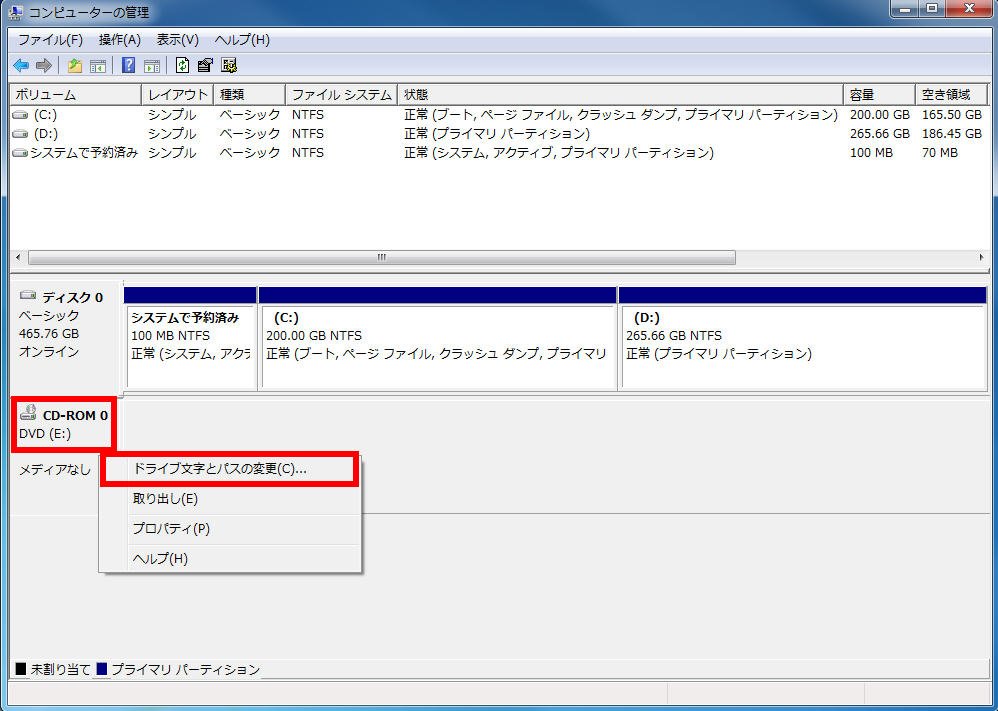
Task: Click the ディスク 0 disk icon
Action: click(x=28, y=295)
